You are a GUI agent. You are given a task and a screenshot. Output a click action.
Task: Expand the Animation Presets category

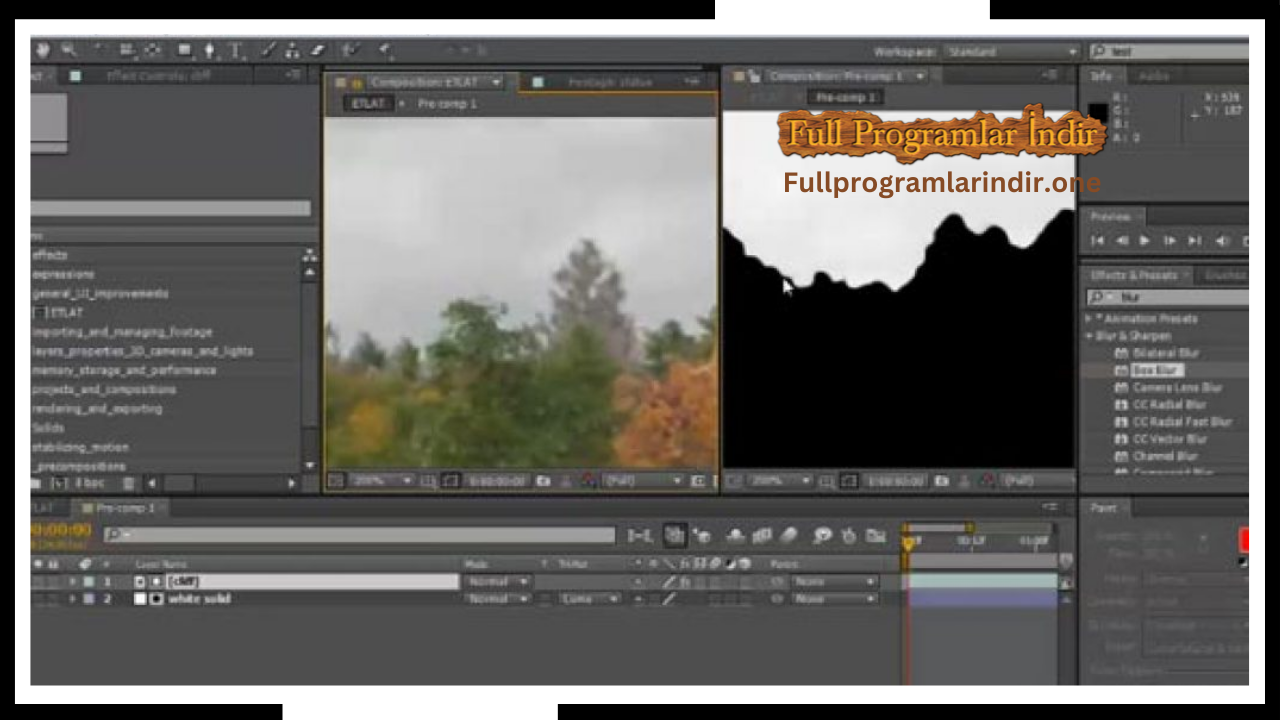pyautogui.click(x=1090, y=319)
